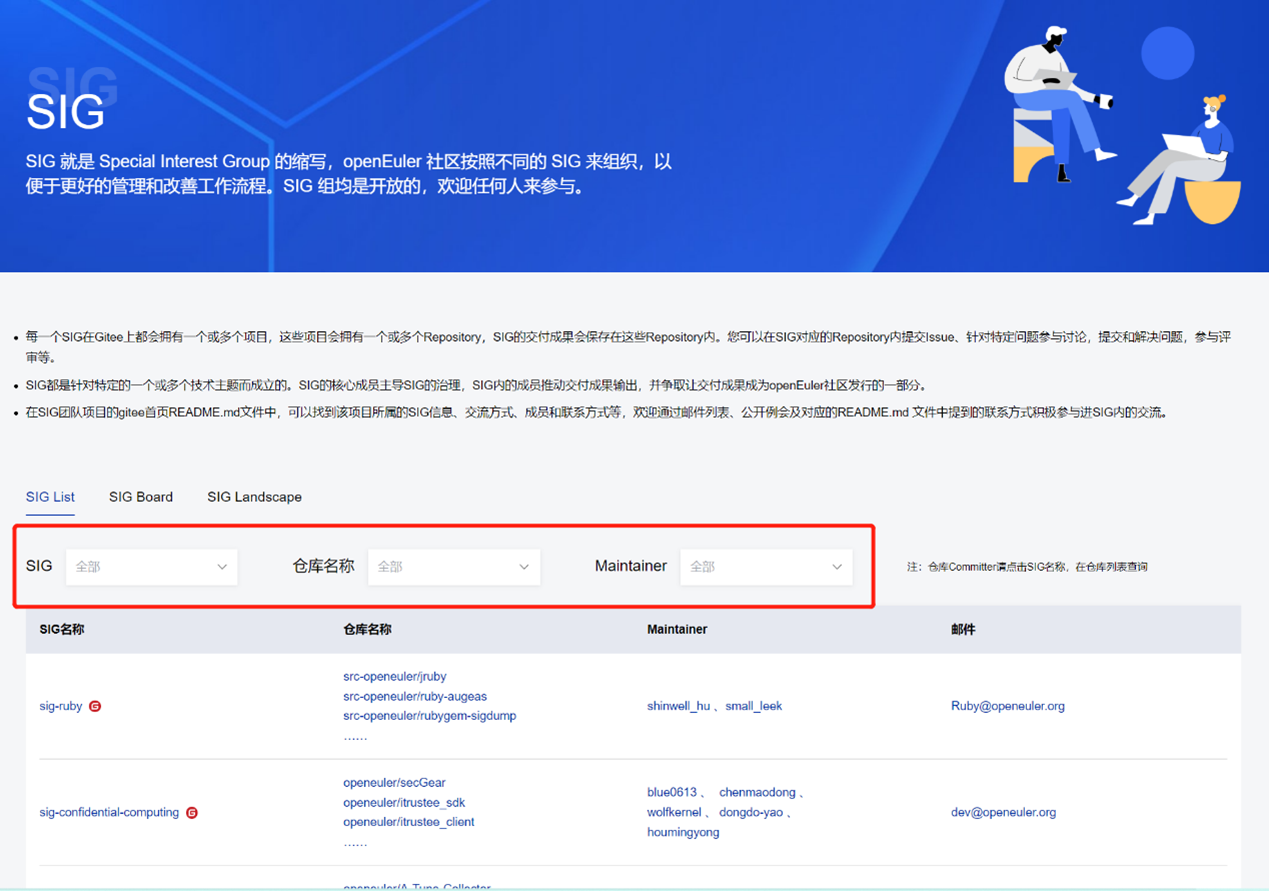Open the sig-ruby SIG link
Viewport: 1269px width, 891px height.
61,706
